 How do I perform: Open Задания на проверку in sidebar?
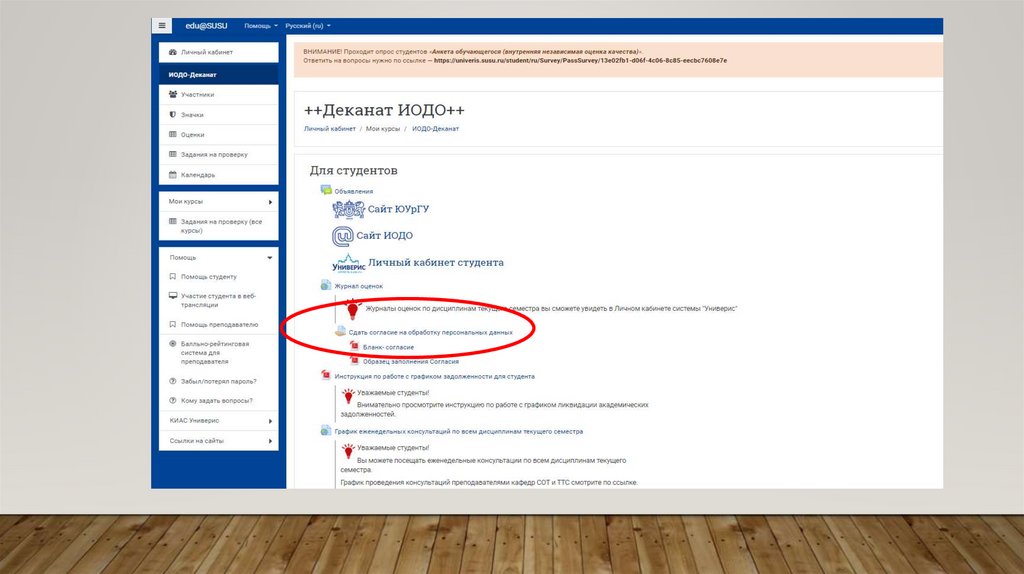pos(214,155)
